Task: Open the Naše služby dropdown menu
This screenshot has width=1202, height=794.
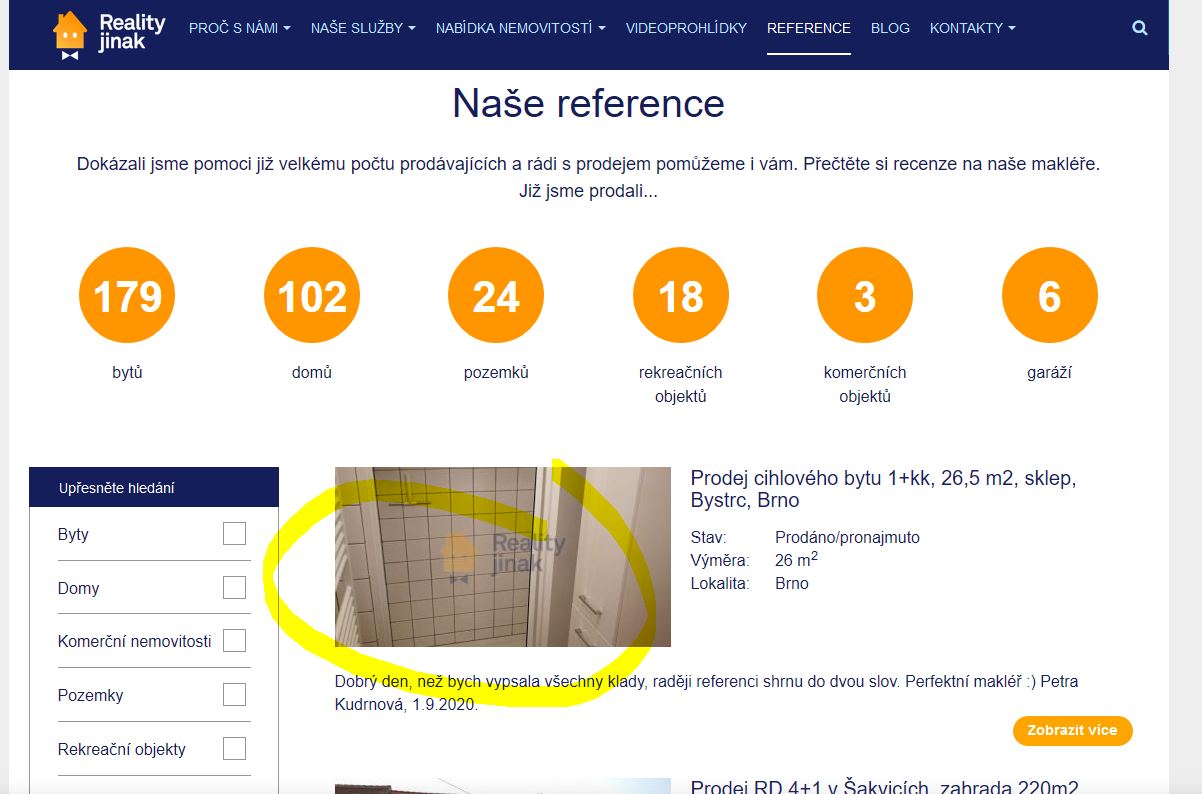Action: point(363,28)
